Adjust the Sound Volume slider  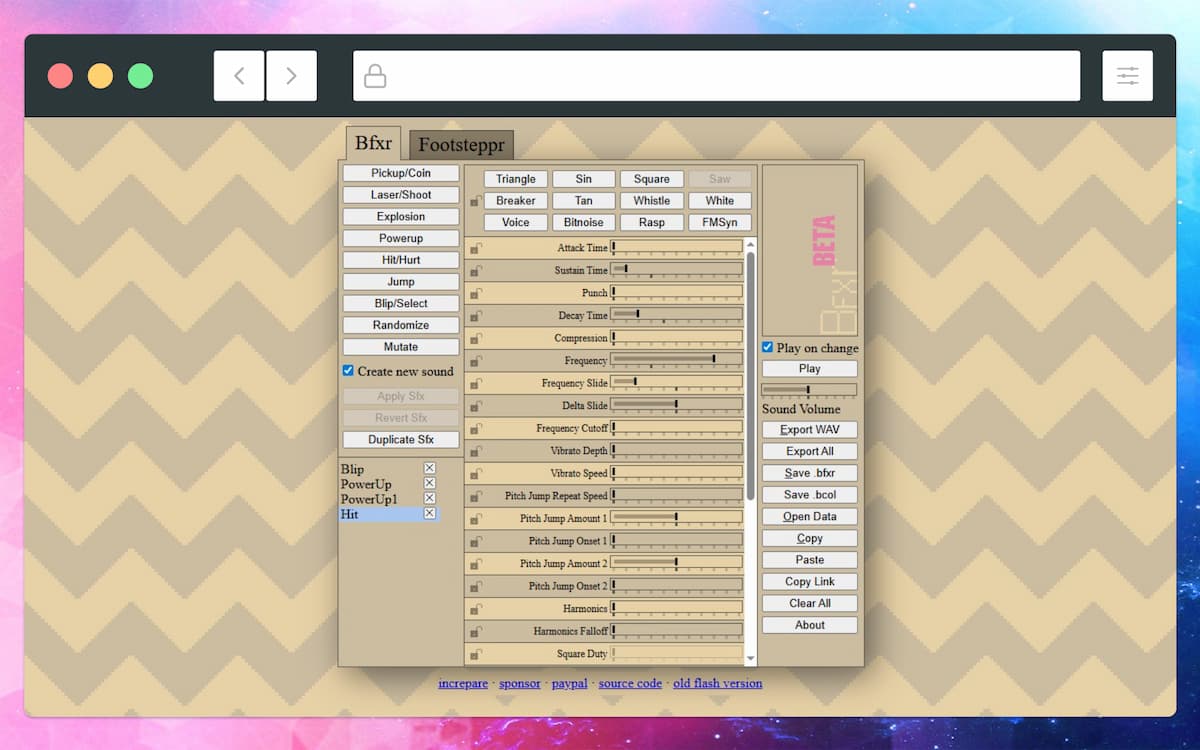809,390
